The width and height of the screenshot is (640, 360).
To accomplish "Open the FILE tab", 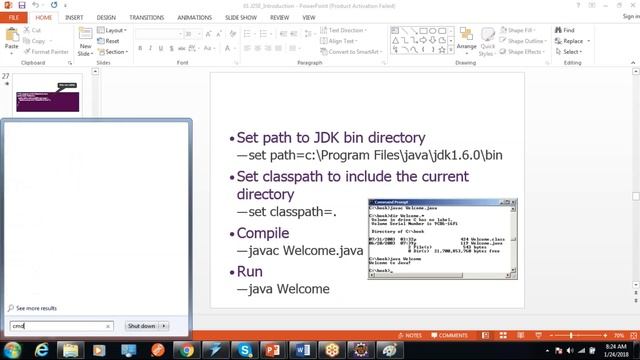I will click(x=14, y=18).
